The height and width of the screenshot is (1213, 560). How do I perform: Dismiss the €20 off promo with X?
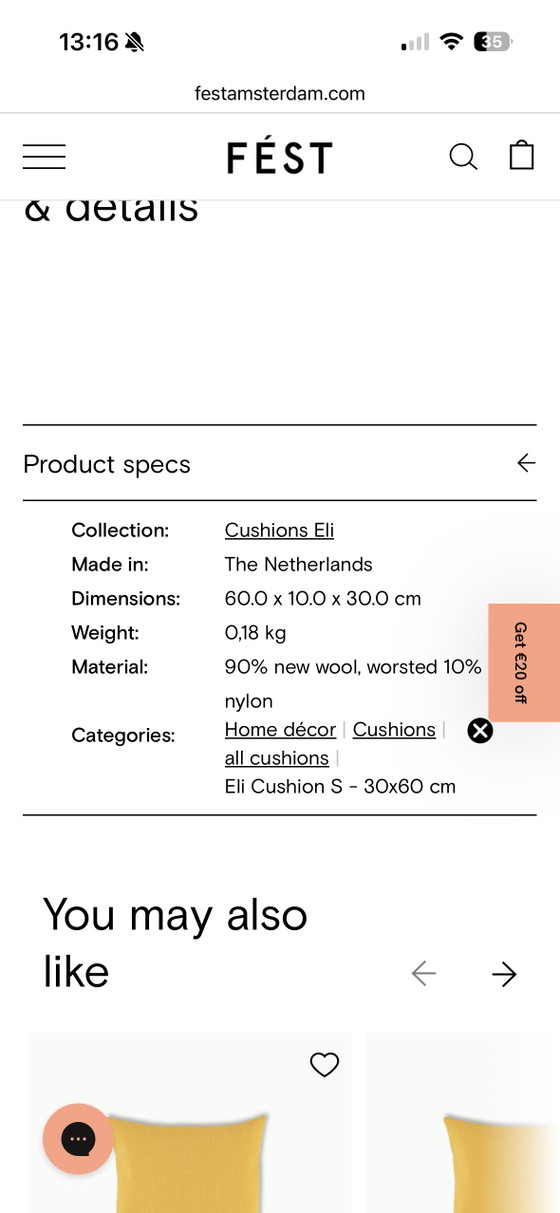(480, 731)
